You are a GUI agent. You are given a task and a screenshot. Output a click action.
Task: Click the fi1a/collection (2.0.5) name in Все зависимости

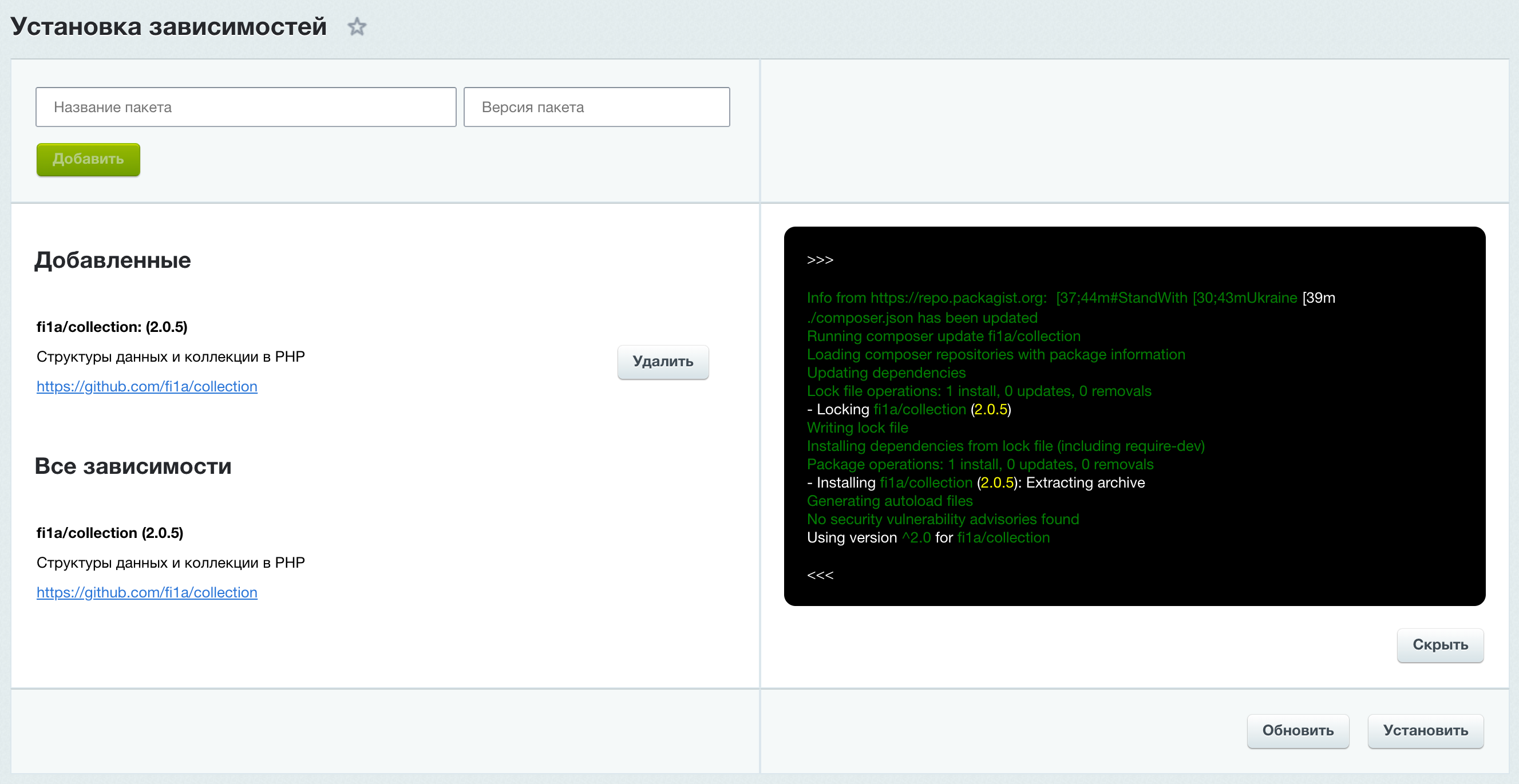click(110, 532)
